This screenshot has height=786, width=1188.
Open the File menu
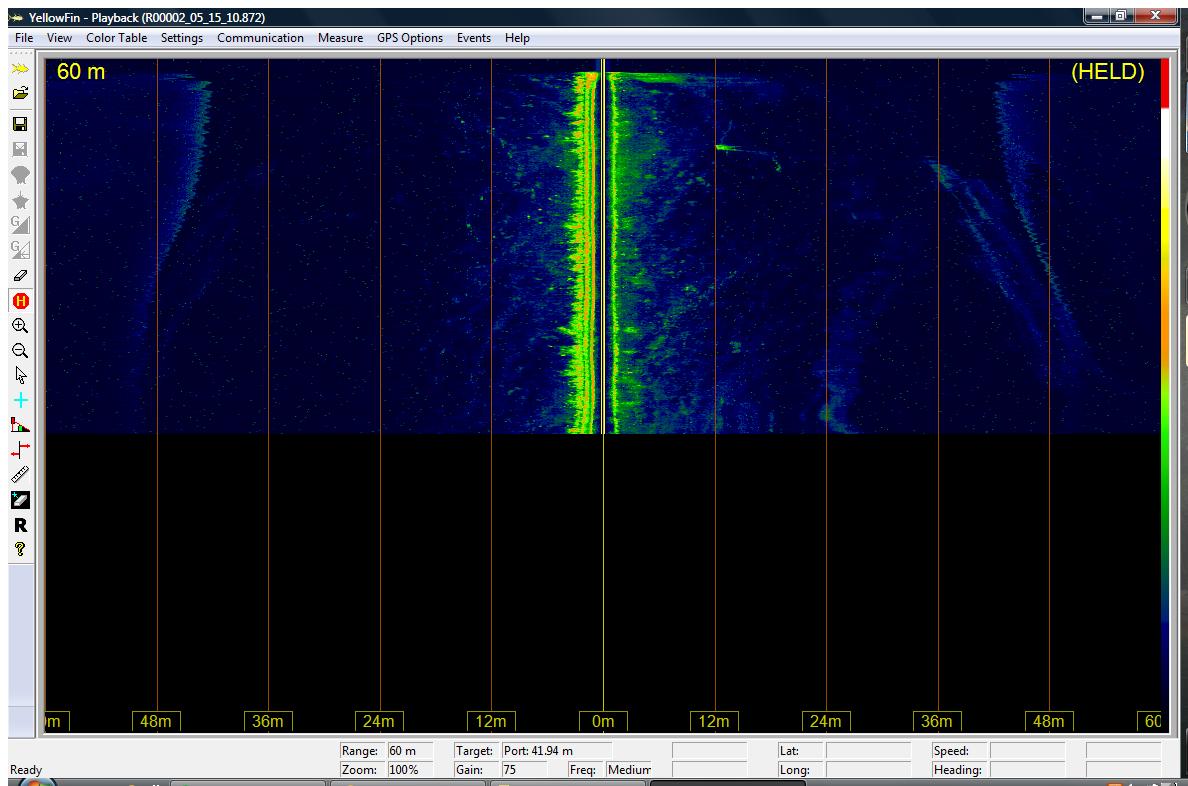pyautogui.click(x=24, y=38)
